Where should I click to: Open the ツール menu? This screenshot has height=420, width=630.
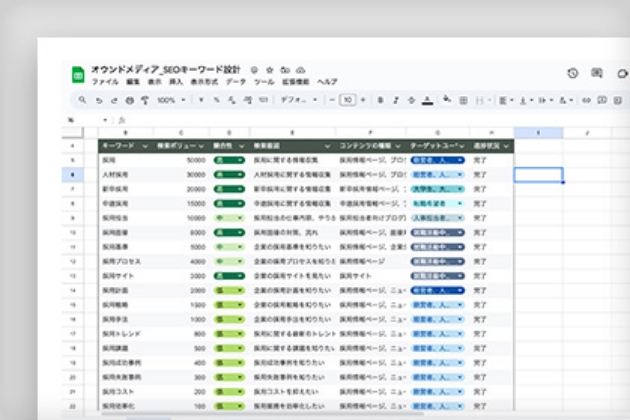[264, 82]
